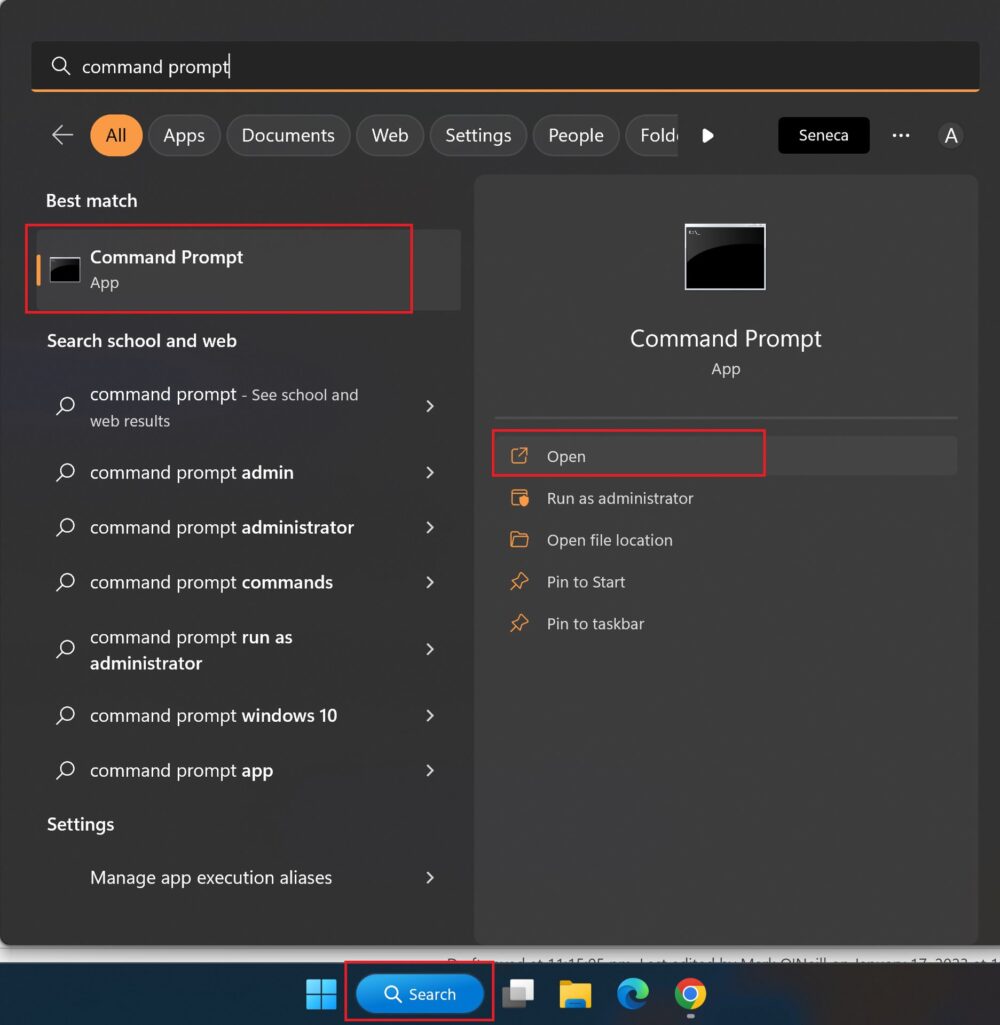The image size is (1000, 1025).
Task: Open File Explorer from the taskbar
Action: [x=575, y=994]
